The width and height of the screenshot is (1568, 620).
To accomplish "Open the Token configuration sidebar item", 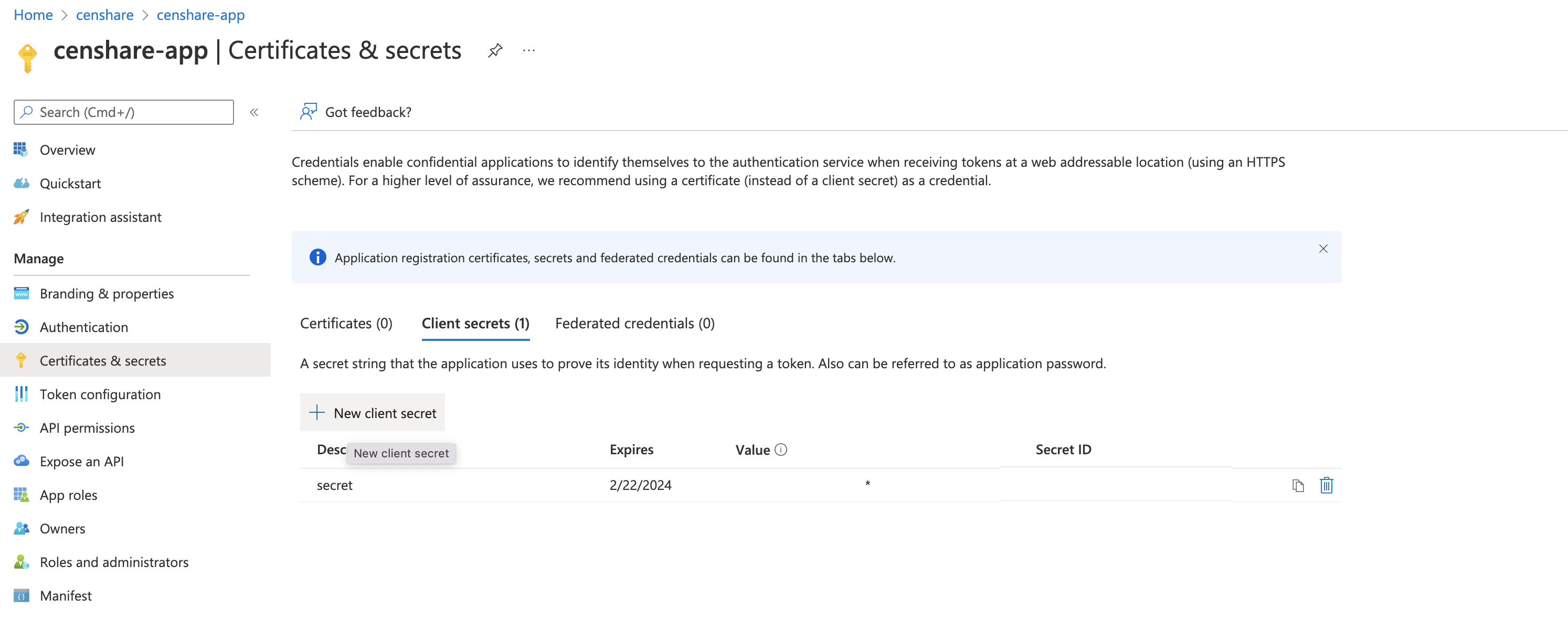I will click(100, 394).
